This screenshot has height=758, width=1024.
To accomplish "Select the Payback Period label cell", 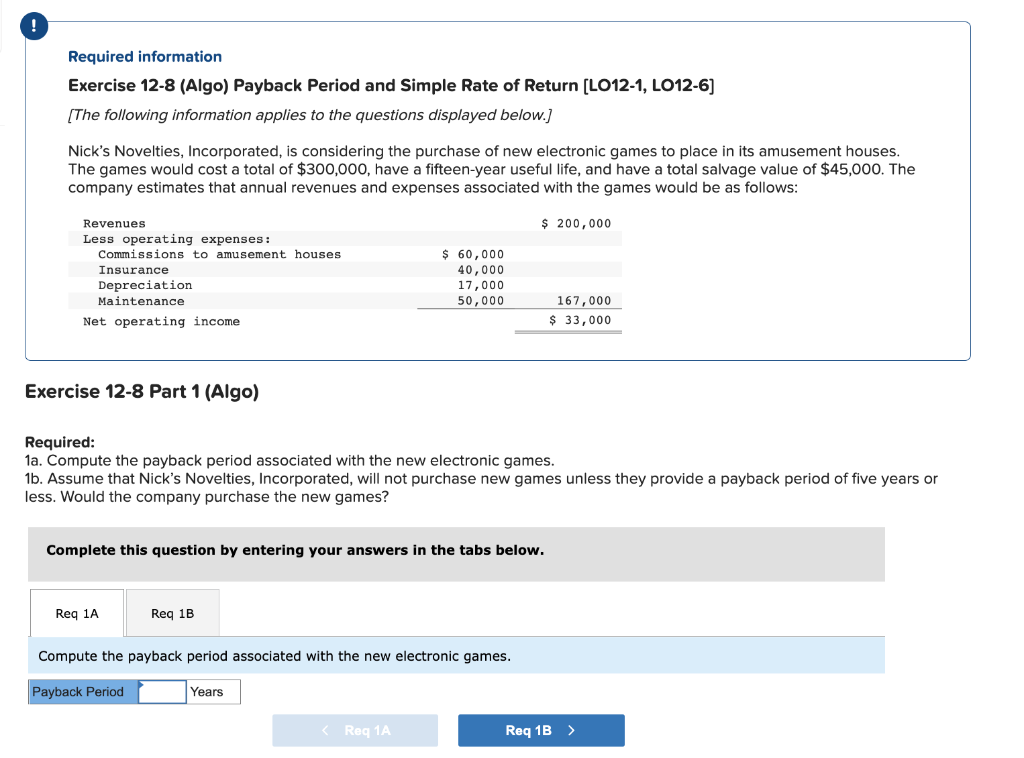I will coord(83,691).
